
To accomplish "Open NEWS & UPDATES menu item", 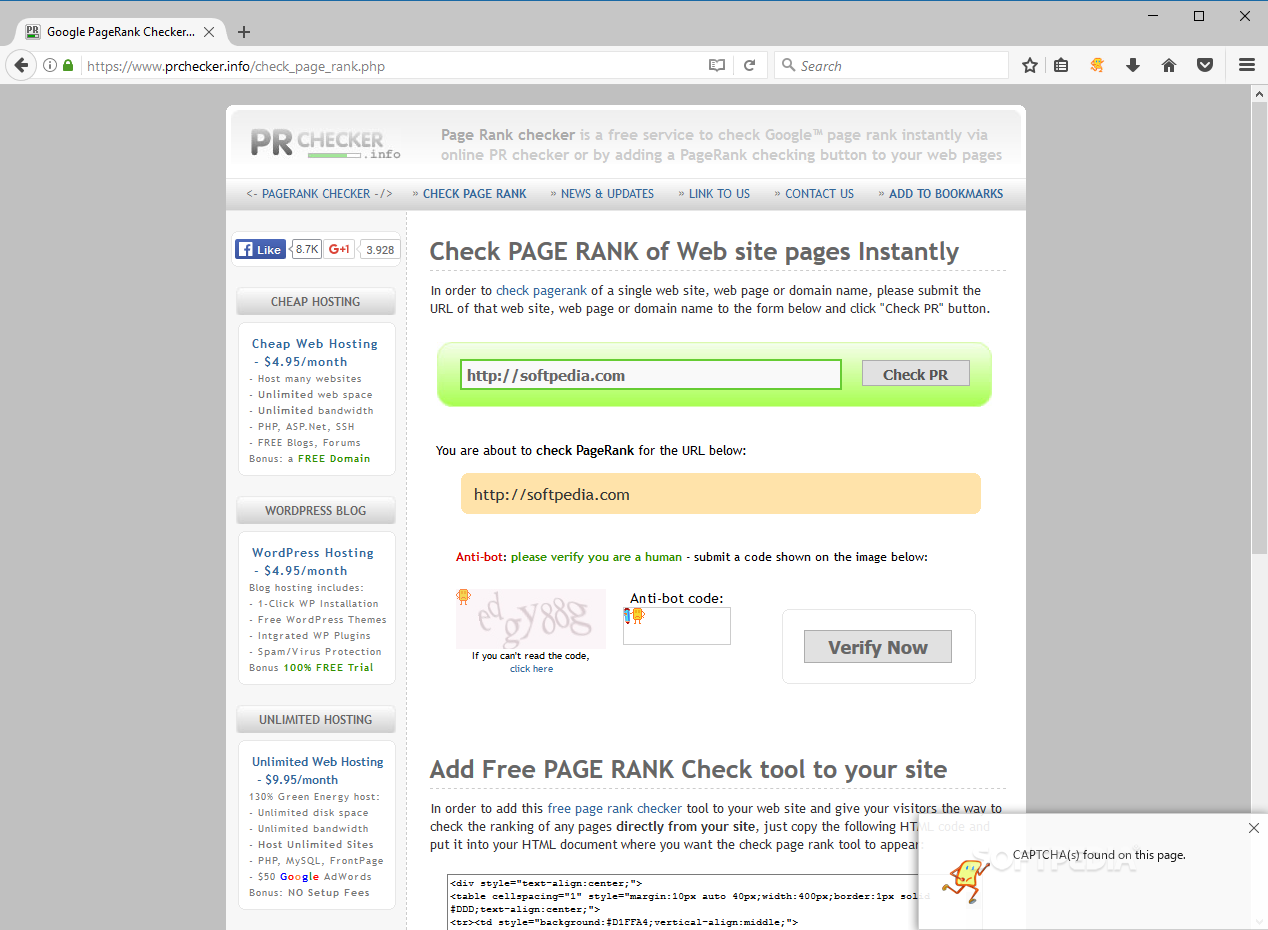I will [x=607, y=194].
